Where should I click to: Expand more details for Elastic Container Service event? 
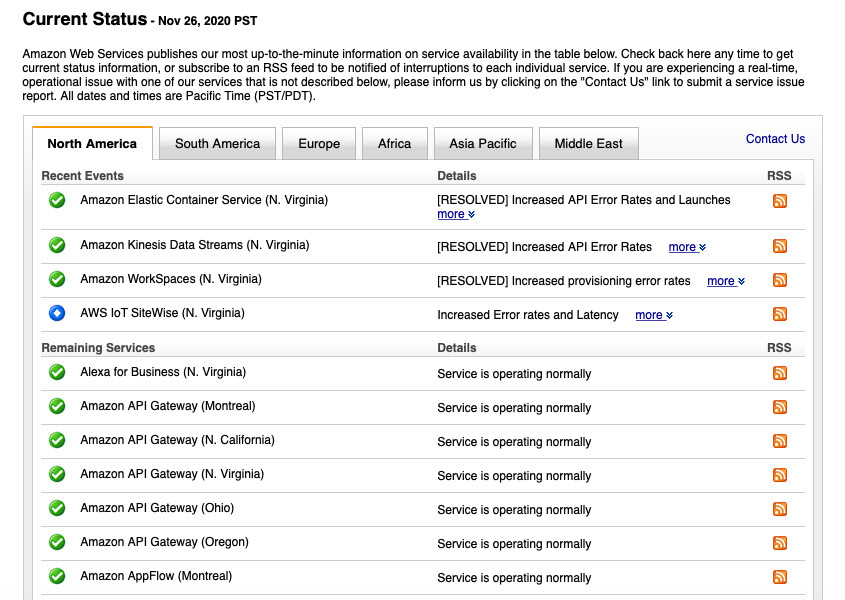pyautogui.click(x=456, y=214)
